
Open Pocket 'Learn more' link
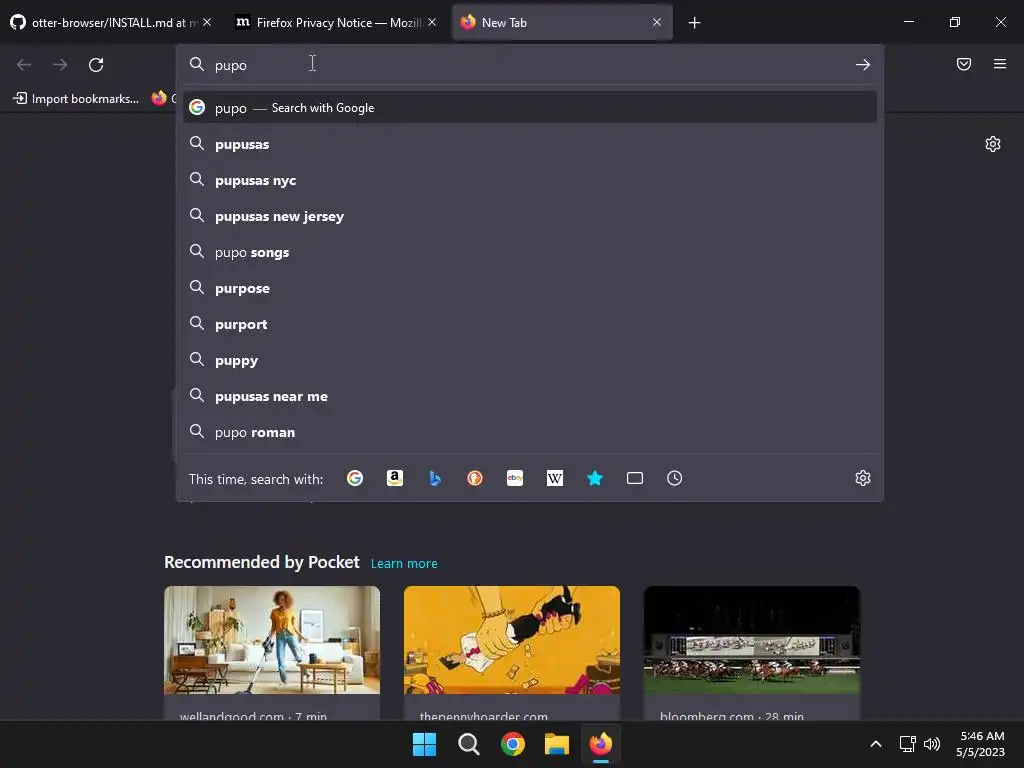click(404, 564)
